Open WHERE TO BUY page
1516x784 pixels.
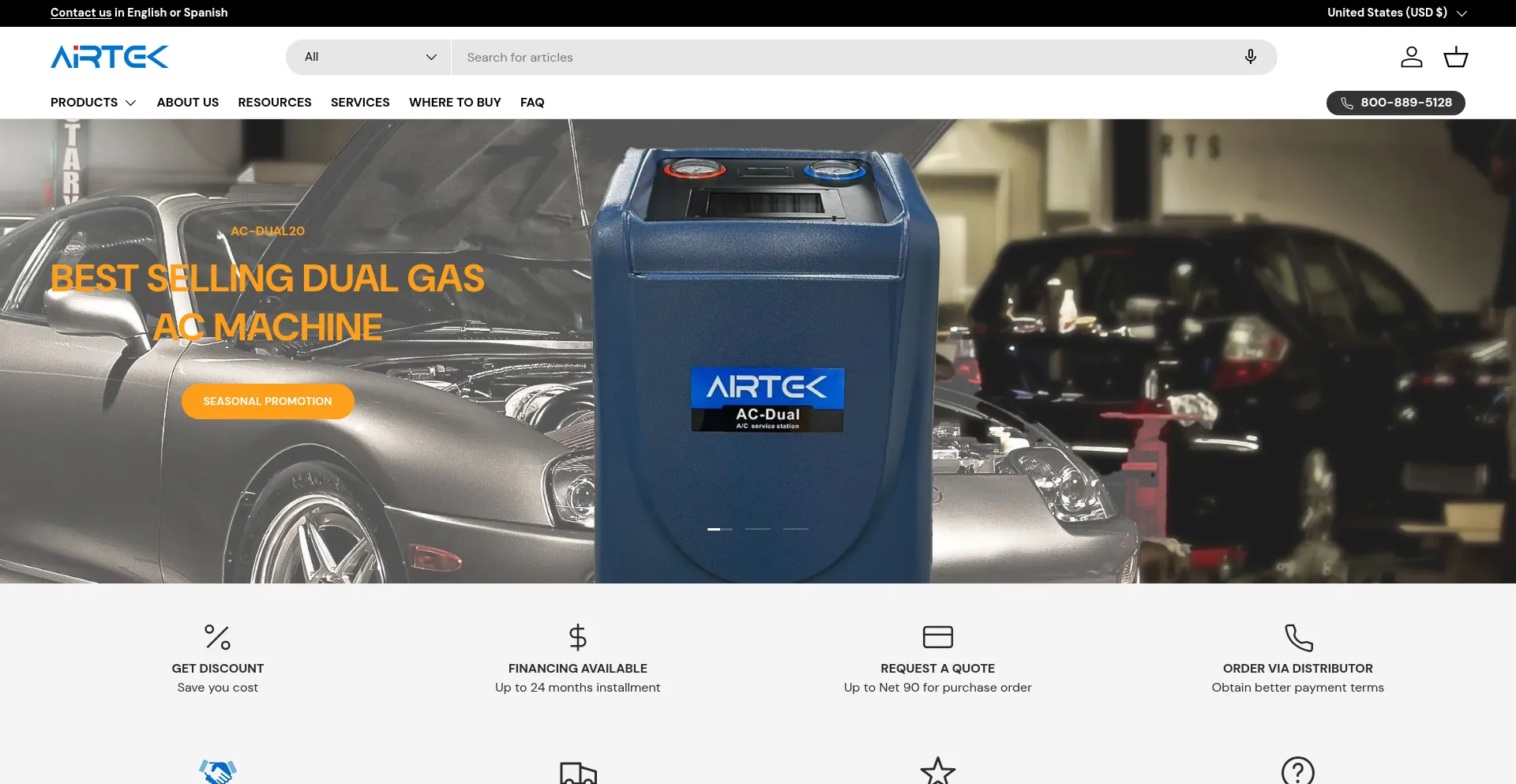tap(455, 103)
